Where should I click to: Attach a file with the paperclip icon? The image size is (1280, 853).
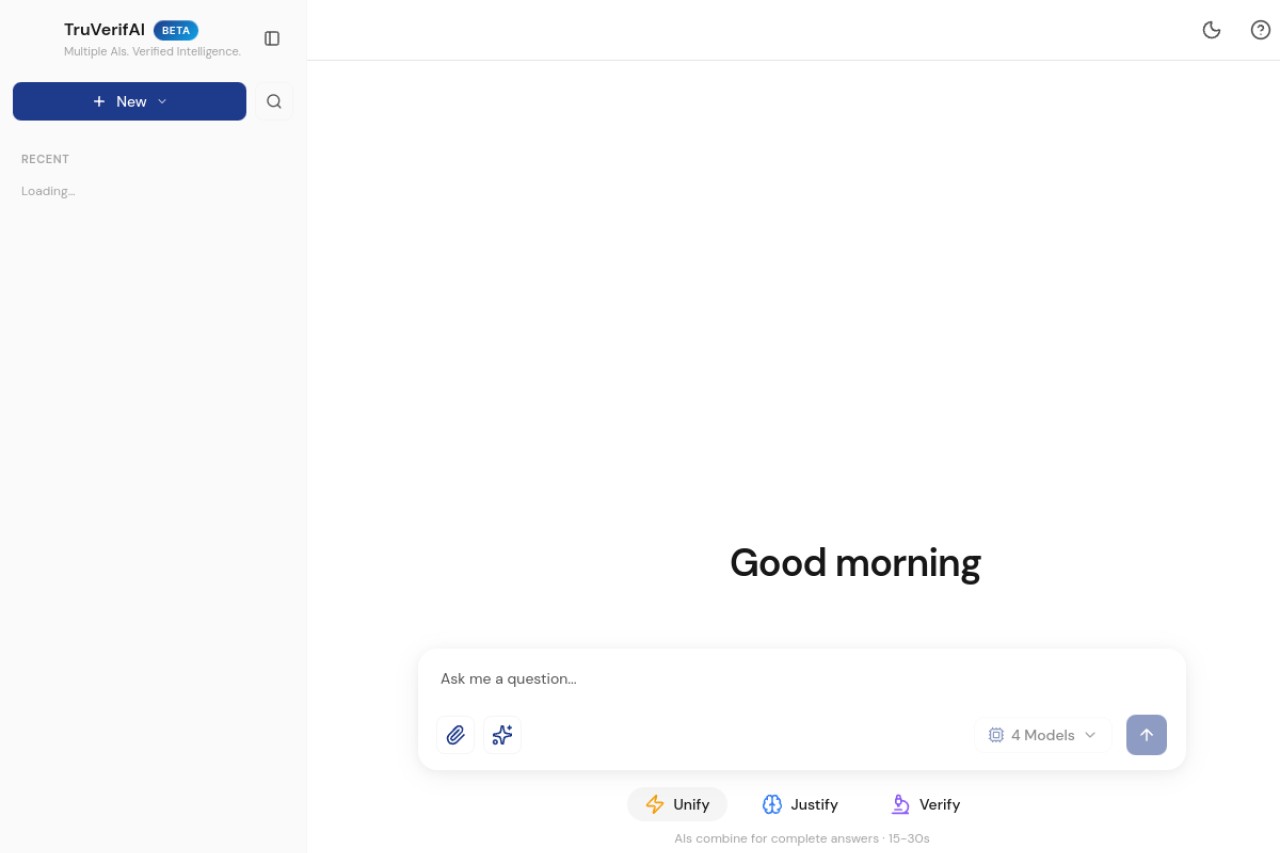pyautogui.click(x=455, y=735)
